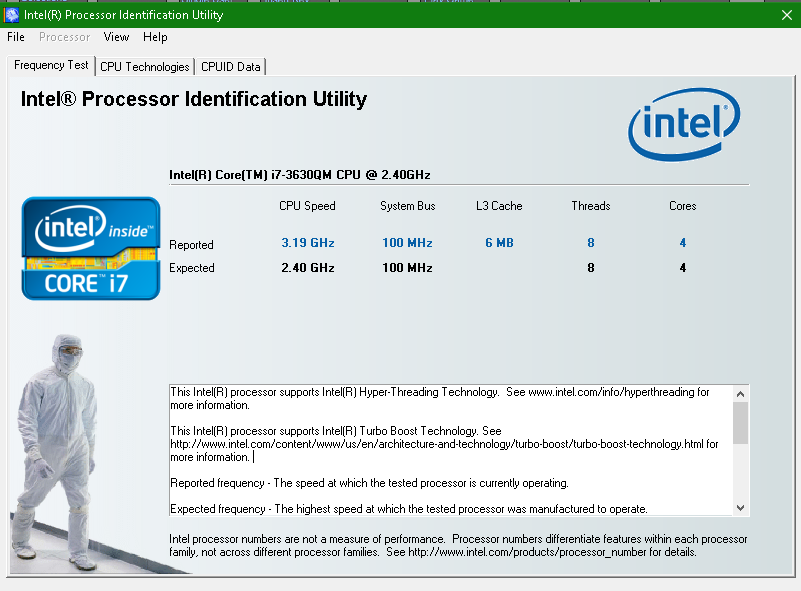801x591 pixels.
Task: Click the Intel inside Core i7 badge
Action: pos(91,248)
